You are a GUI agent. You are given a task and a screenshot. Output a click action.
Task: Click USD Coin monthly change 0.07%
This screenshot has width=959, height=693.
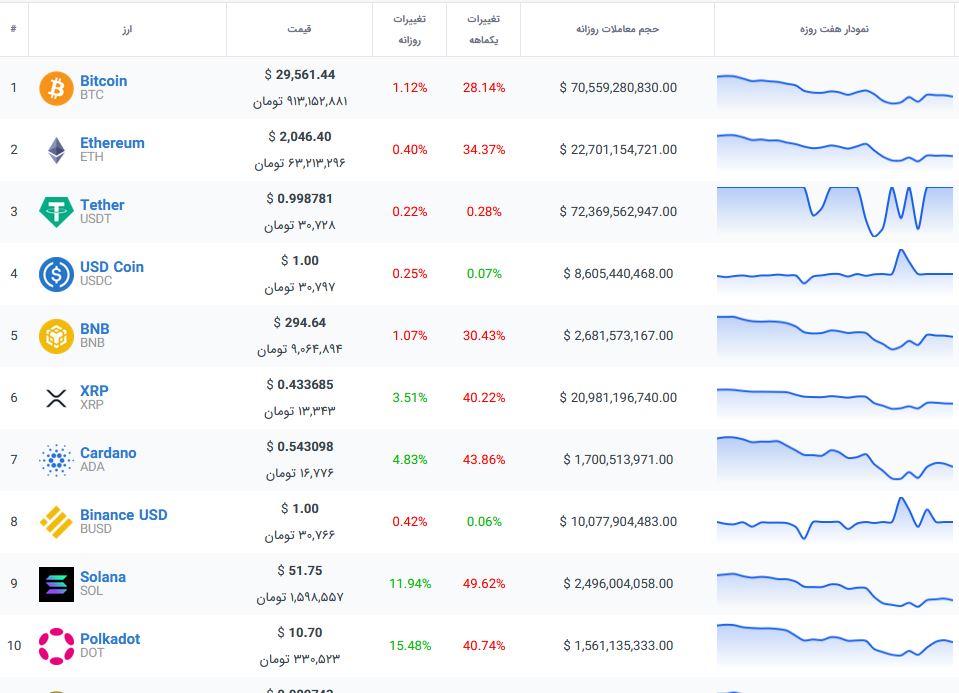pyautogui.click(x=484, y=273)
